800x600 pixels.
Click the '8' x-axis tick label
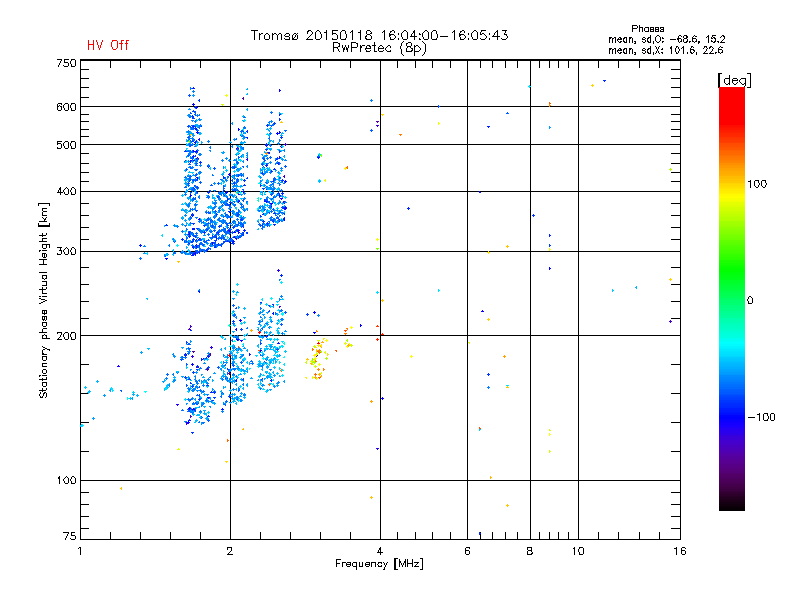click(530, 551)
